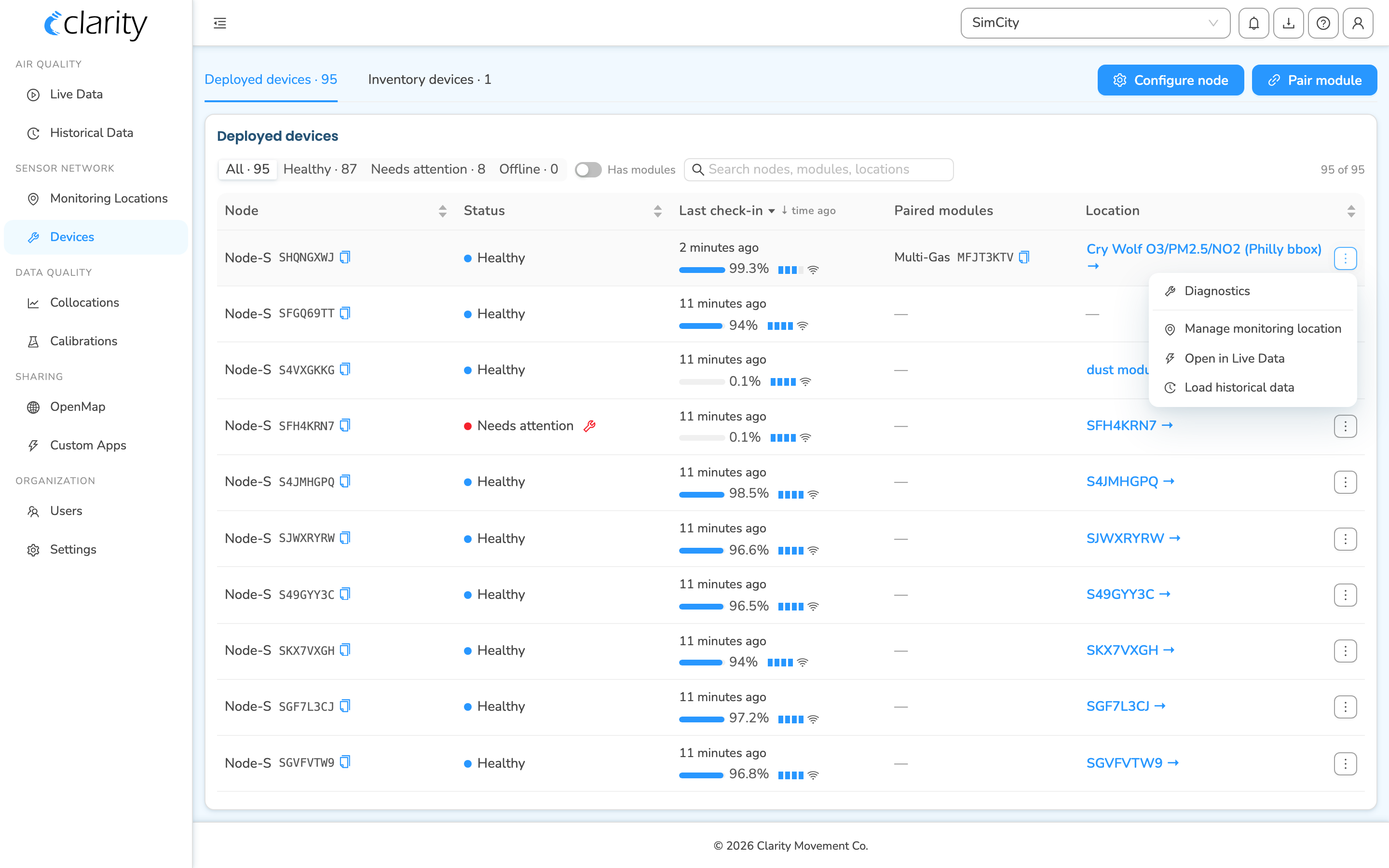This screenshot has height=868, width=1389.
Task: Open Collocations page
Action: [96, 302]
